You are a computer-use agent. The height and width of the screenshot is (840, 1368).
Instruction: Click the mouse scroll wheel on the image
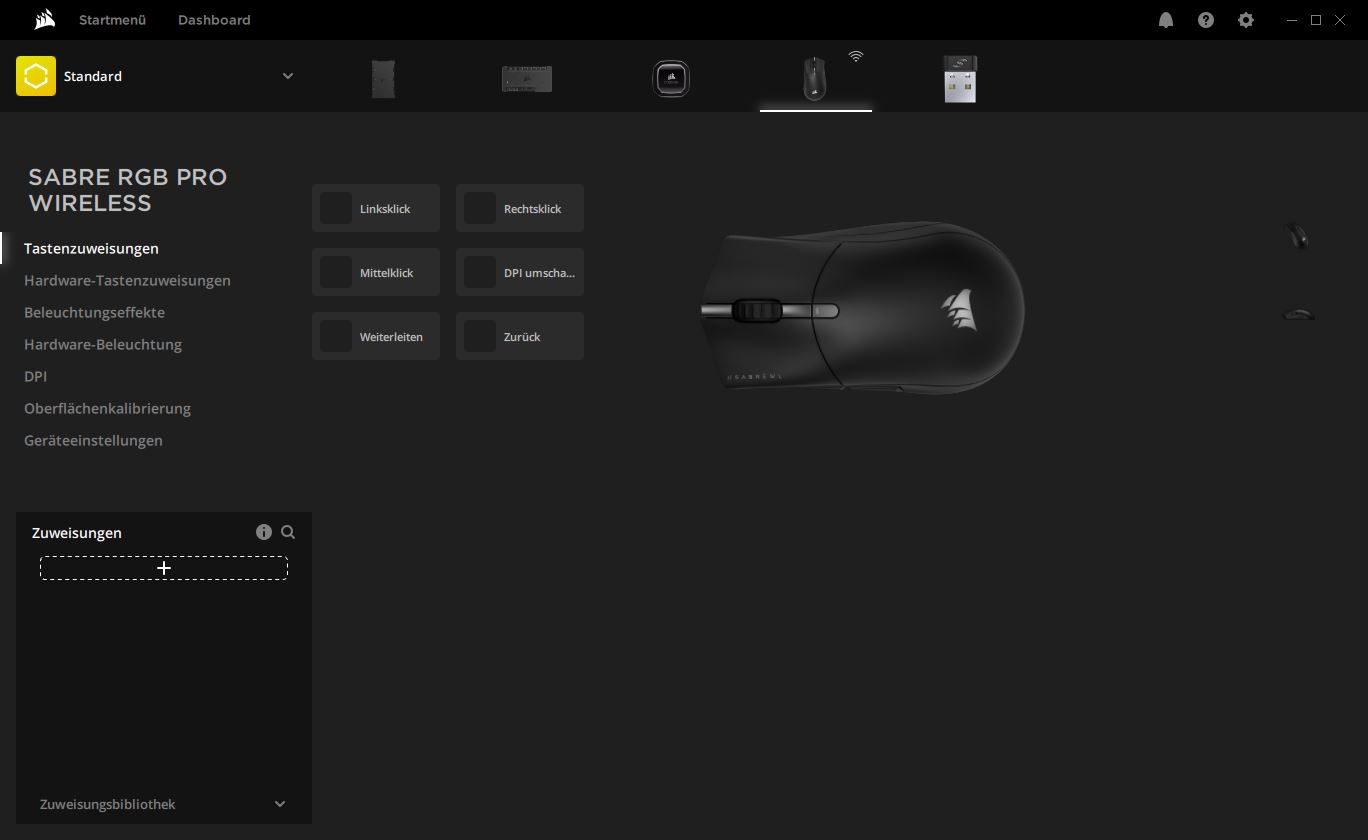pos(757,311)
